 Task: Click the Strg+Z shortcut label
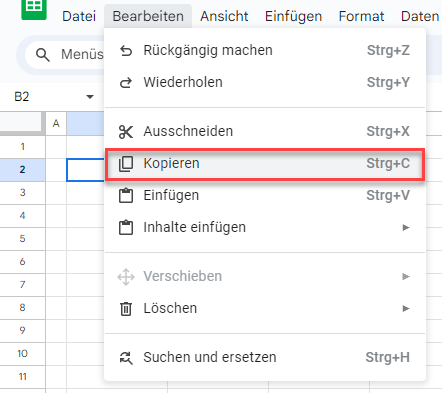coord(388,50)
